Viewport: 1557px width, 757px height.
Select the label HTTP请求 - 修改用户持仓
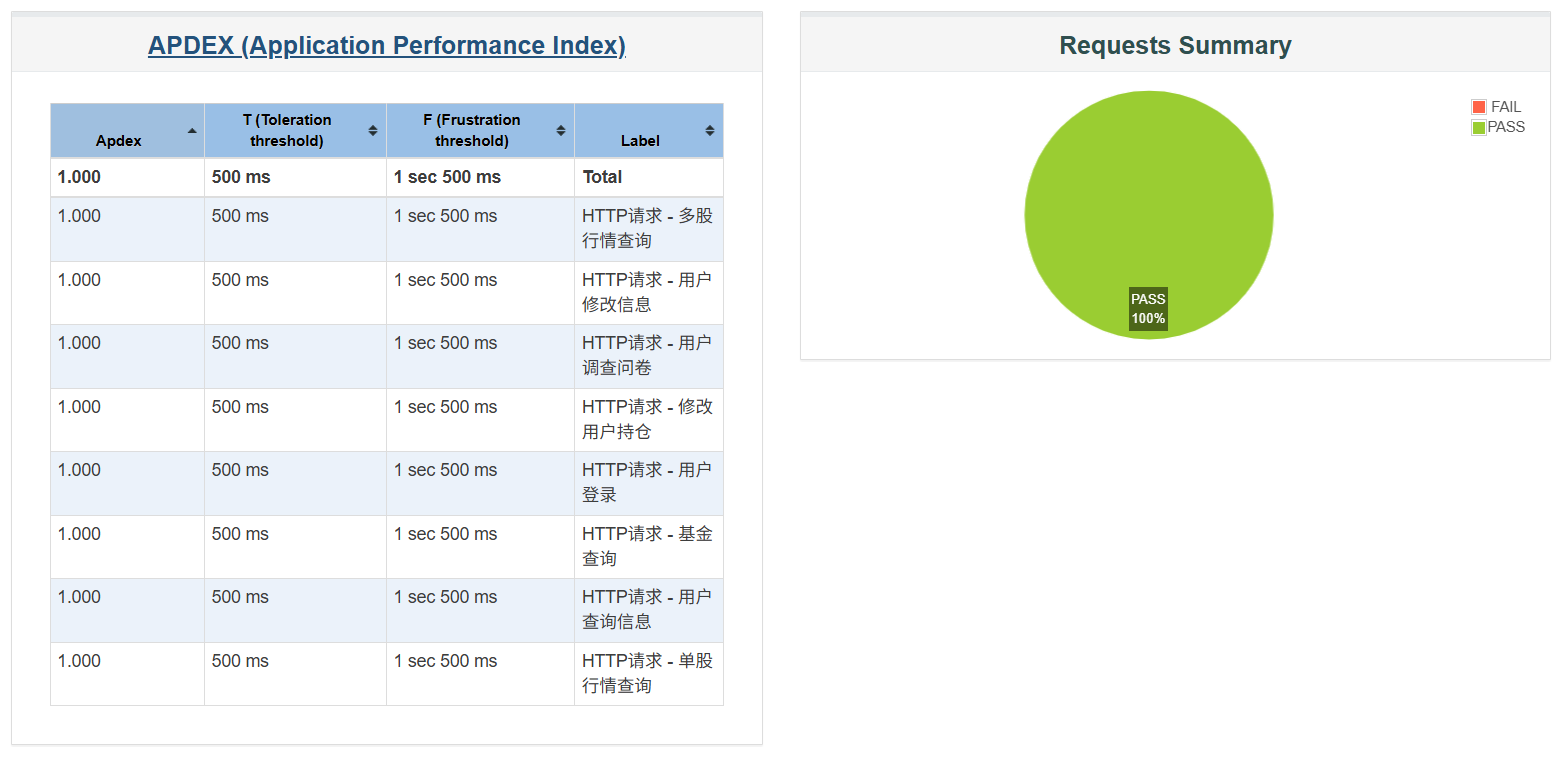click(x=648, y=419)
